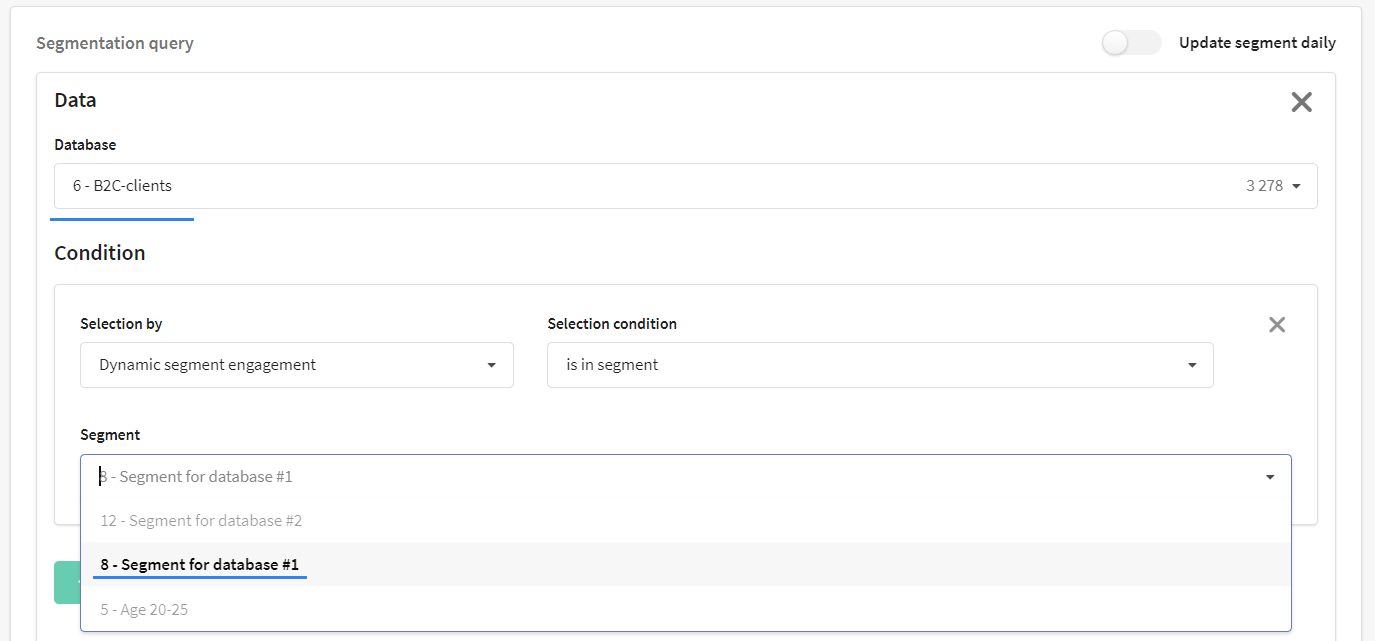Image resolution: width=1375 pixels, height=641 pixels.
Task: Click the partially hidden green button
Action: [x=67, y=582]
